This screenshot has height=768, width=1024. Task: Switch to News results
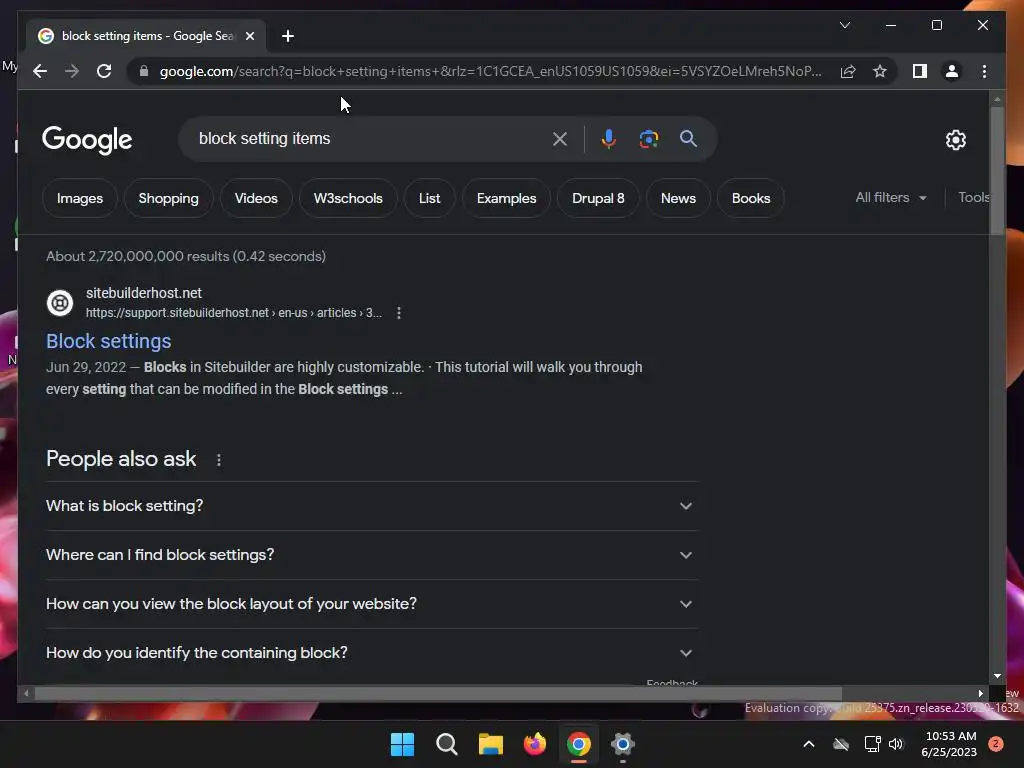pos(678,198)
